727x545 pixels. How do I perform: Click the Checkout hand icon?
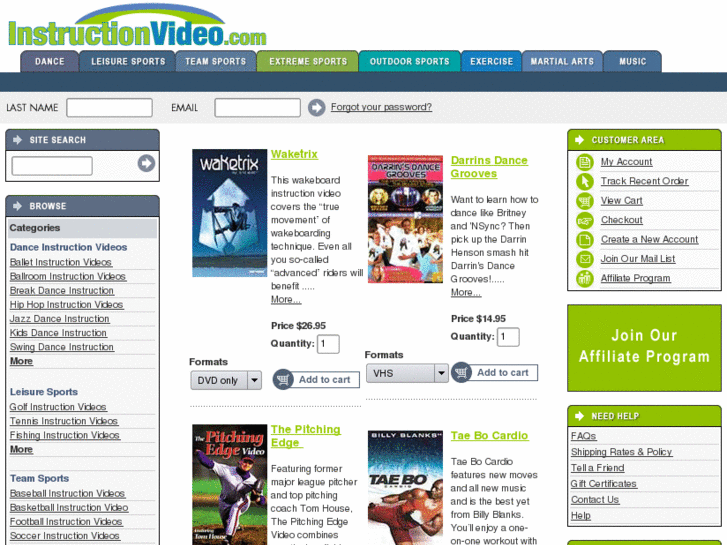click(x=585, y=220)
